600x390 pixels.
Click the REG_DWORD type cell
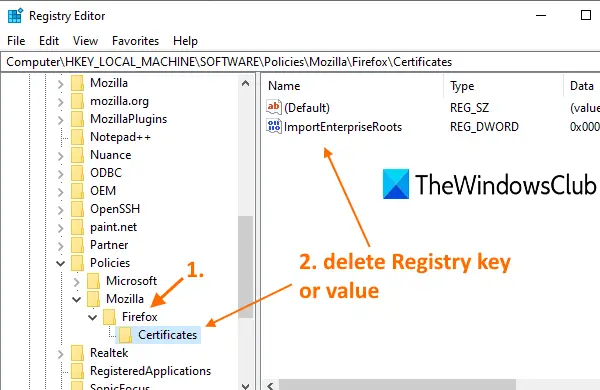coord(484,127)
